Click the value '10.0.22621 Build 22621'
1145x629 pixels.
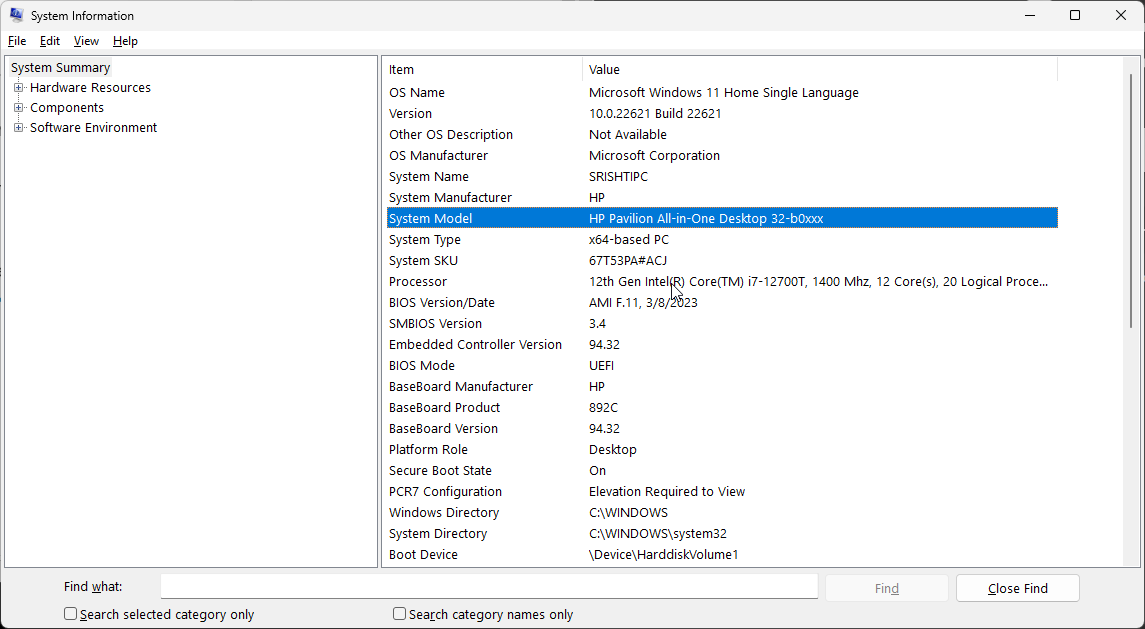coord(655,114)
